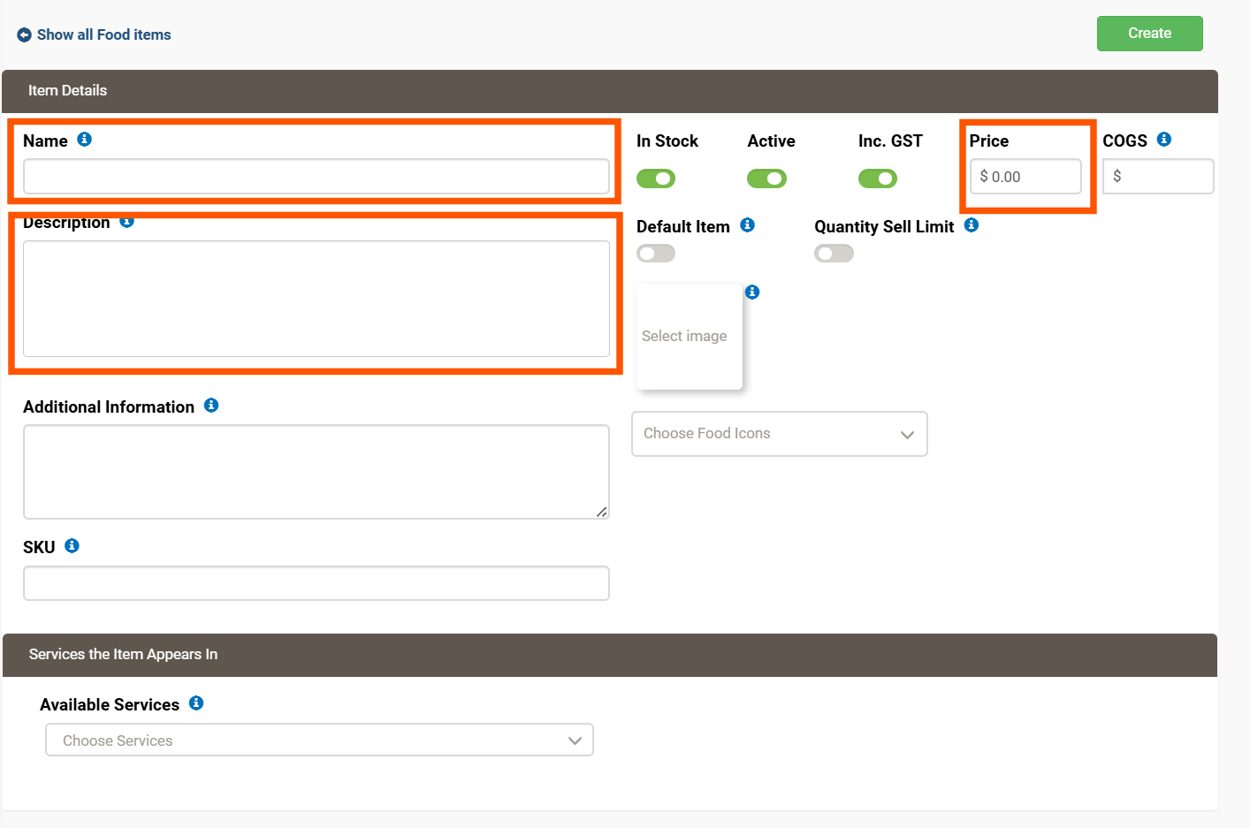Click the info icon next to Additional Information
The height and width of the screenshot is (828, 1250).
pos(211,406)
